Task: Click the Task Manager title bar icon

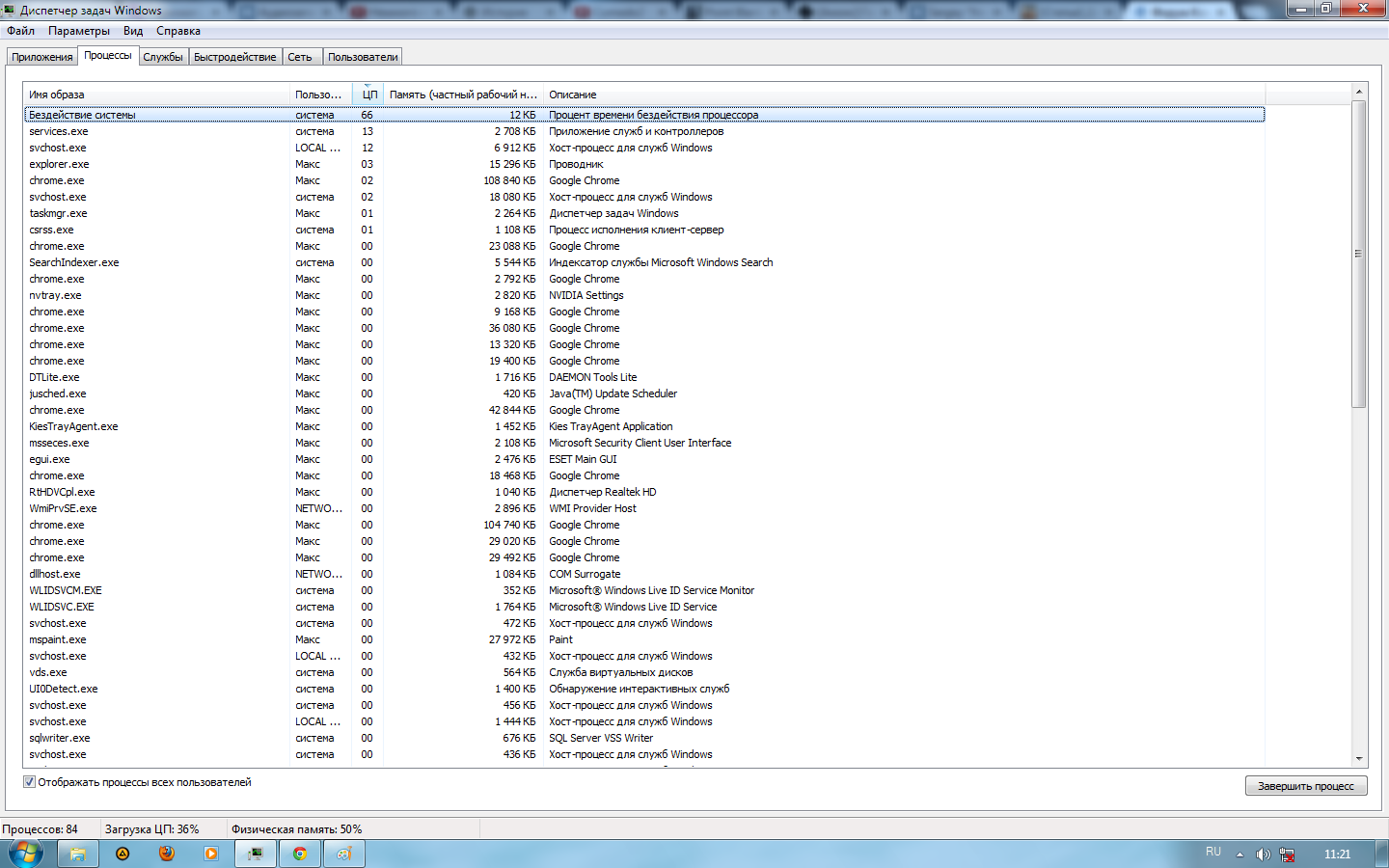Action: pyautogui.click(x=9, y=10)
